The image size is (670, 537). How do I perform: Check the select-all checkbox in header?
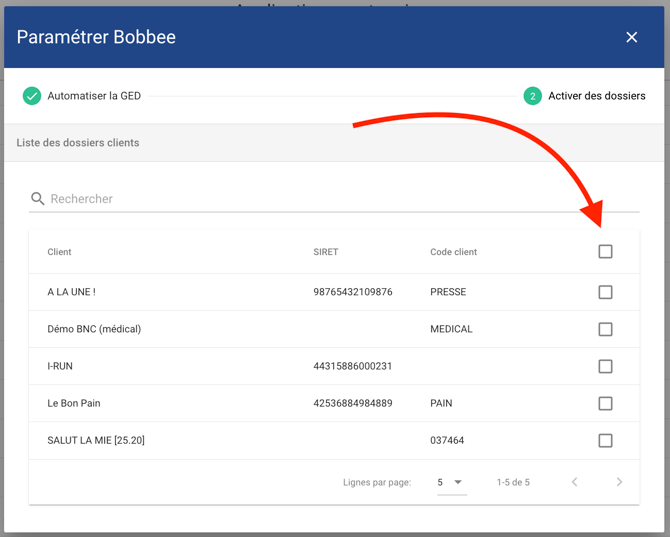(605, 252)
